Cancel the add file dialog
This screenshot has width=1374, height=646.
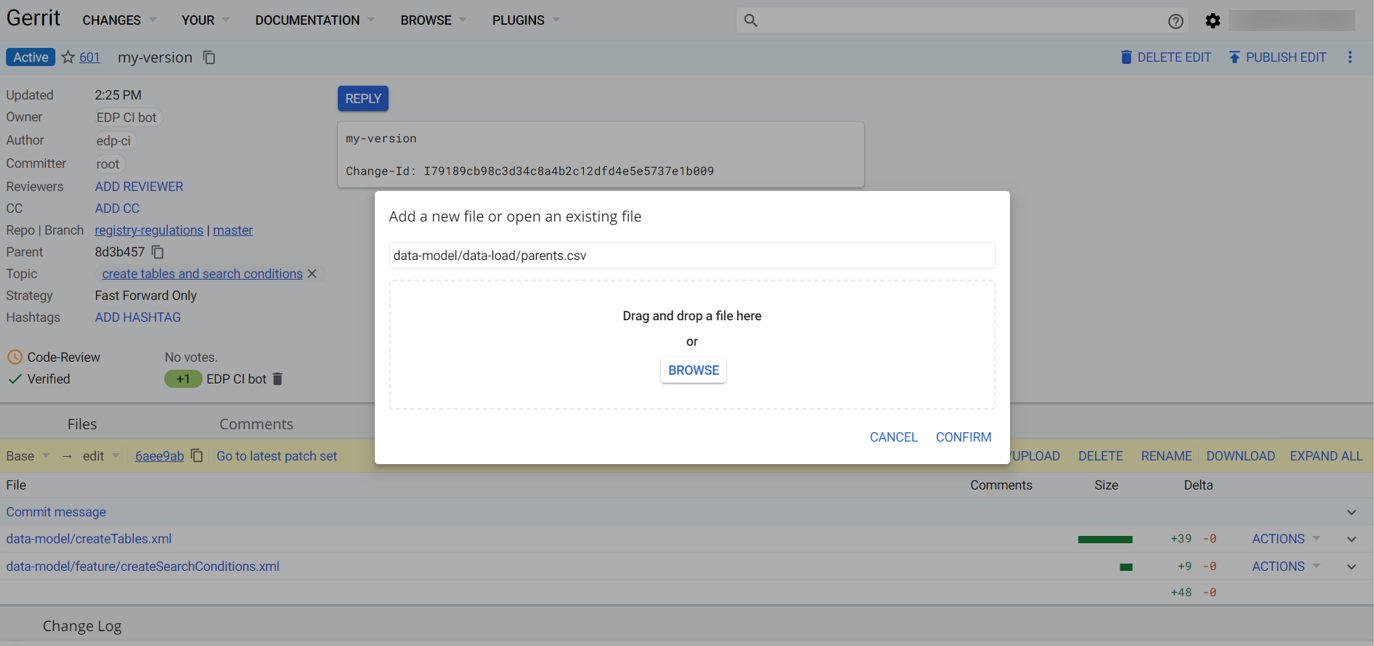(893, 437)
